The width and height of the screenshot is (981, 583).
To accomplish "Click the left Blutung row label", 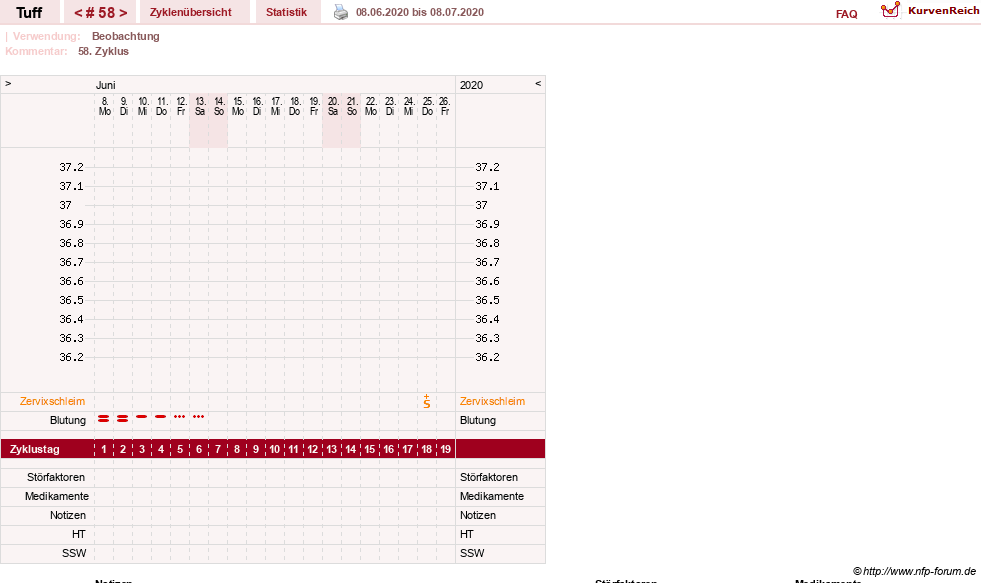I will [x=68, y=420].
